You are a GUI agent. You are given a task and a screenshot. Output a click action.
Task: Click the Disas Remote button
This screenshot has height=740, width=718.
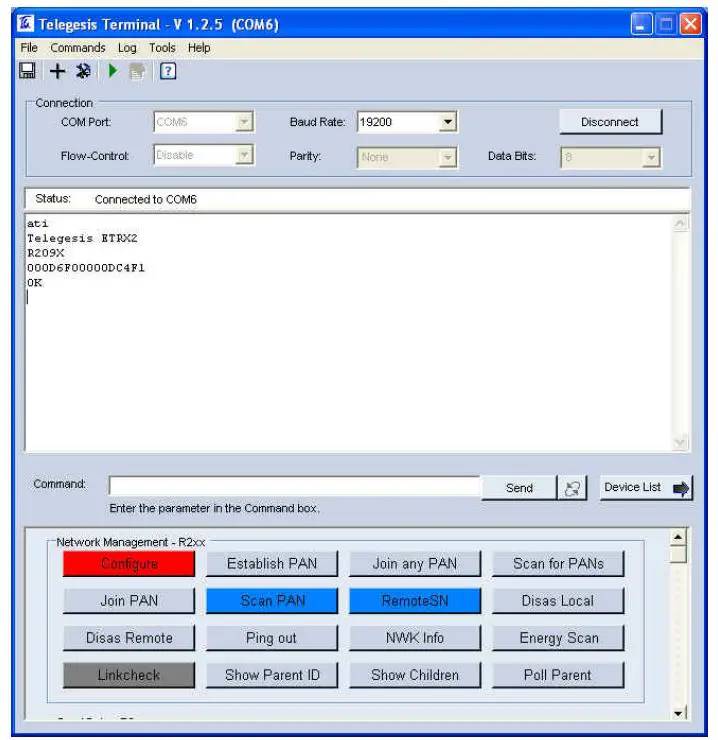129,638
